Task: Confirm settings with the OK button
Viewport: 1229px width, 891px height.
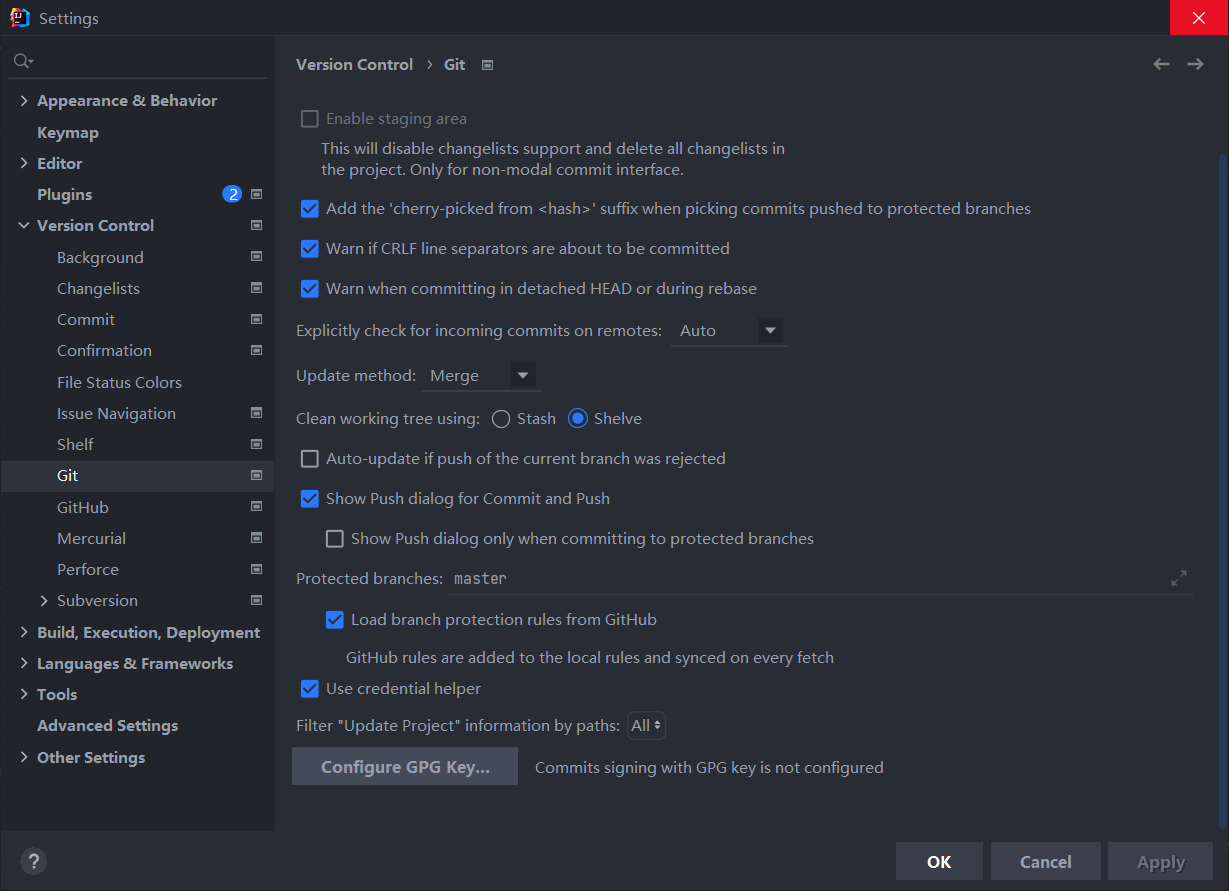Action: coord(939,861)
